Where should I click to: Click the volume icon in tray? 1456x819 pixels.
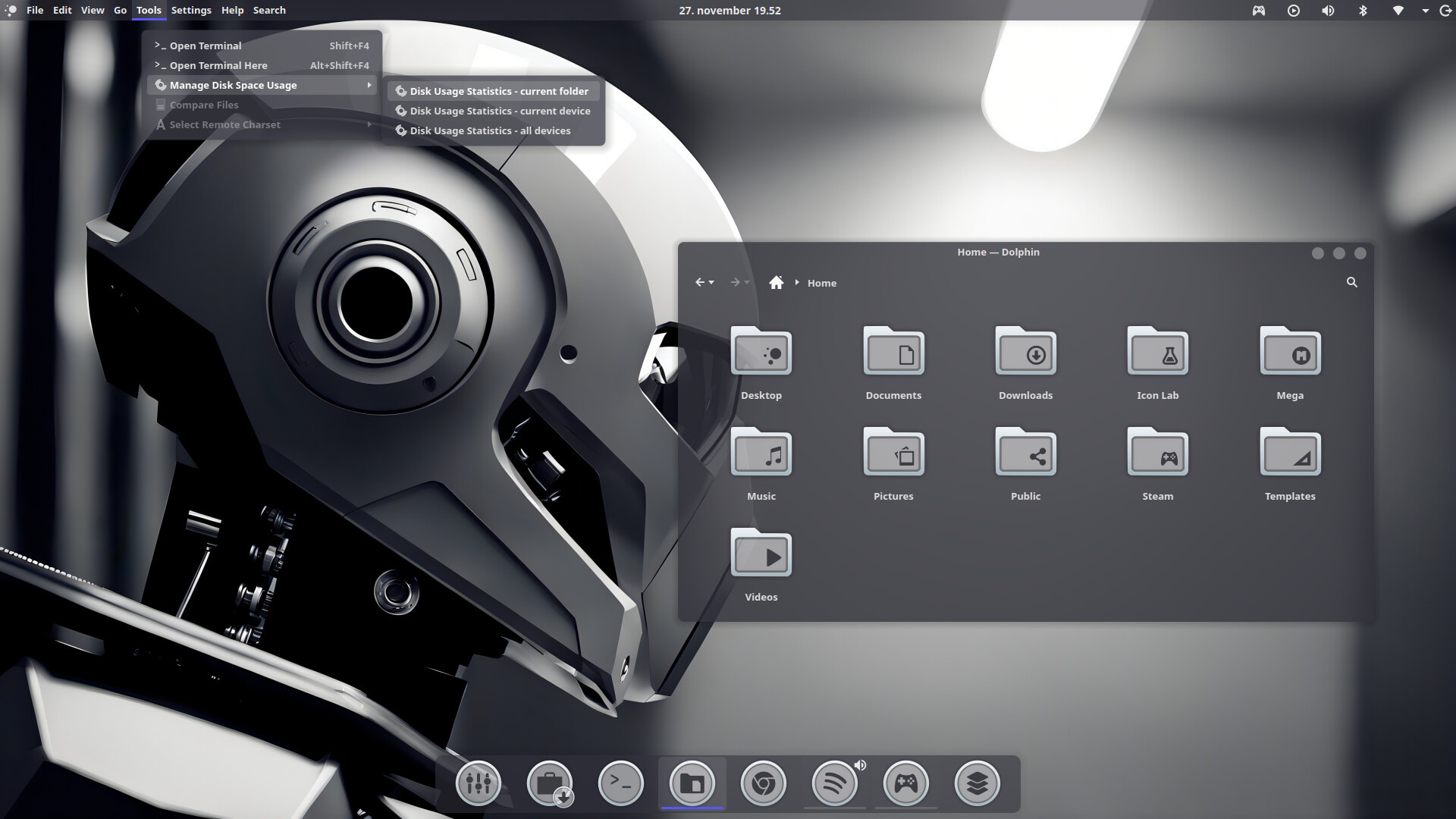(1328, 11)
